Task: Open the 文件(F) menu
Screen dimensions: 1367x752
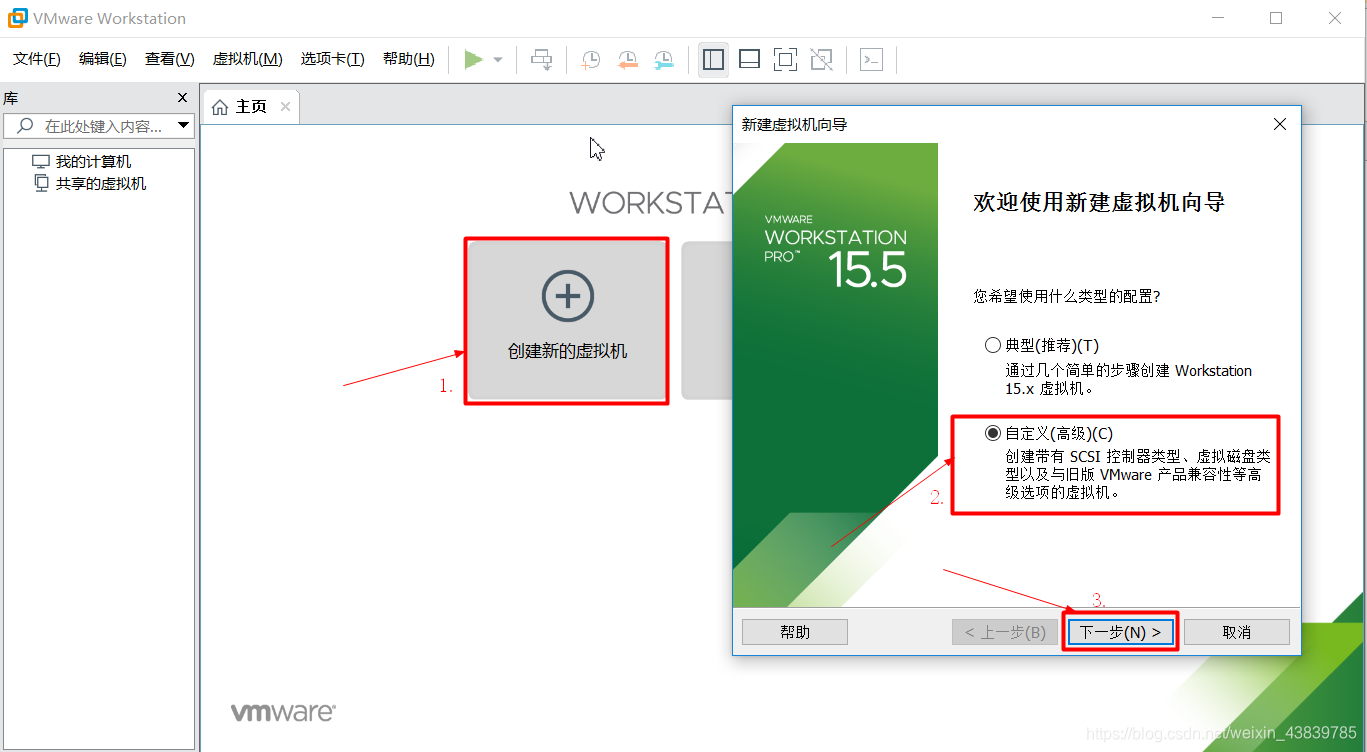Action: tap(37, 59)
